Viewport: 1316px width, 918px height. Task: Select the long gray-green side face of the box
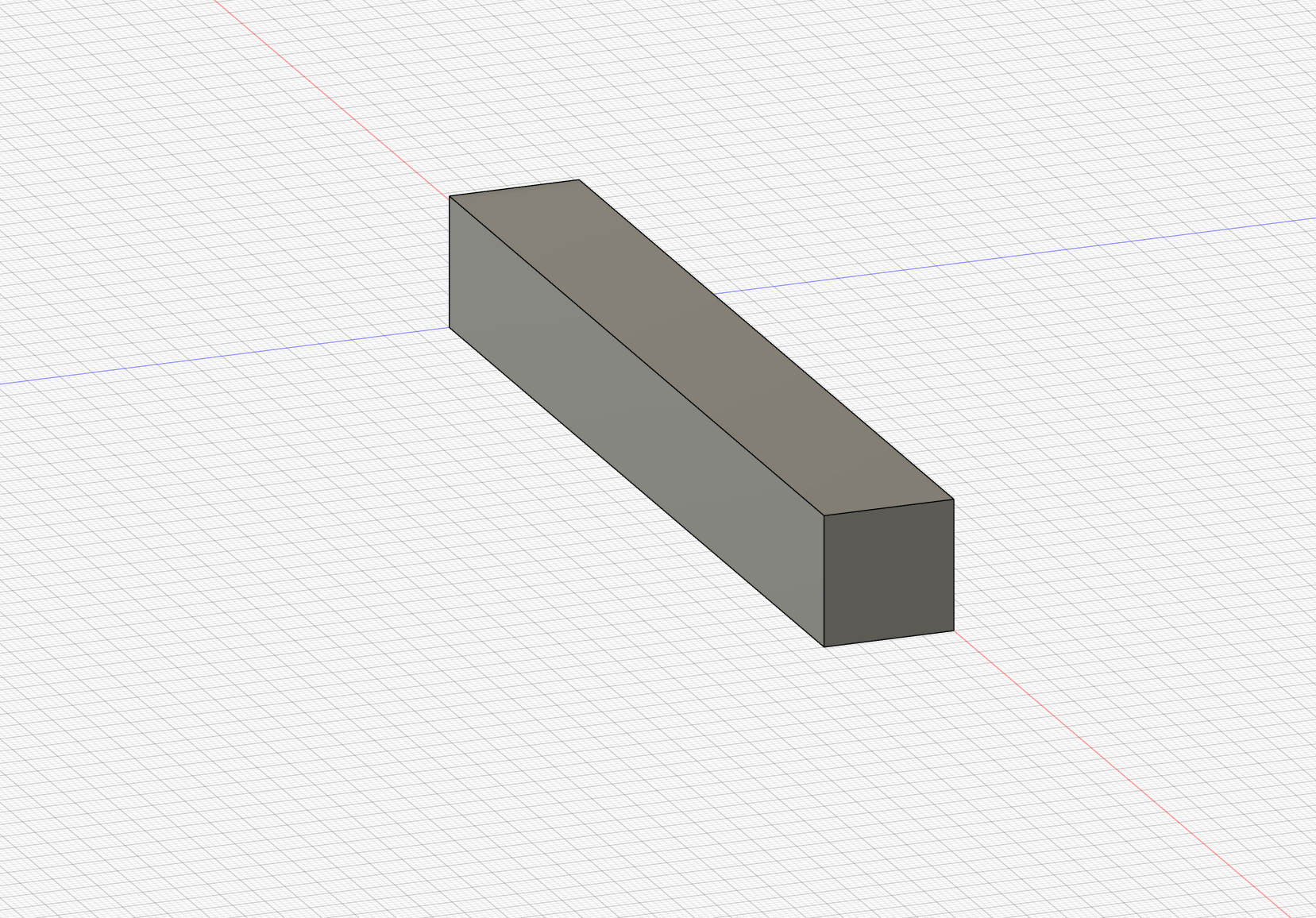(x=636, y=421)
